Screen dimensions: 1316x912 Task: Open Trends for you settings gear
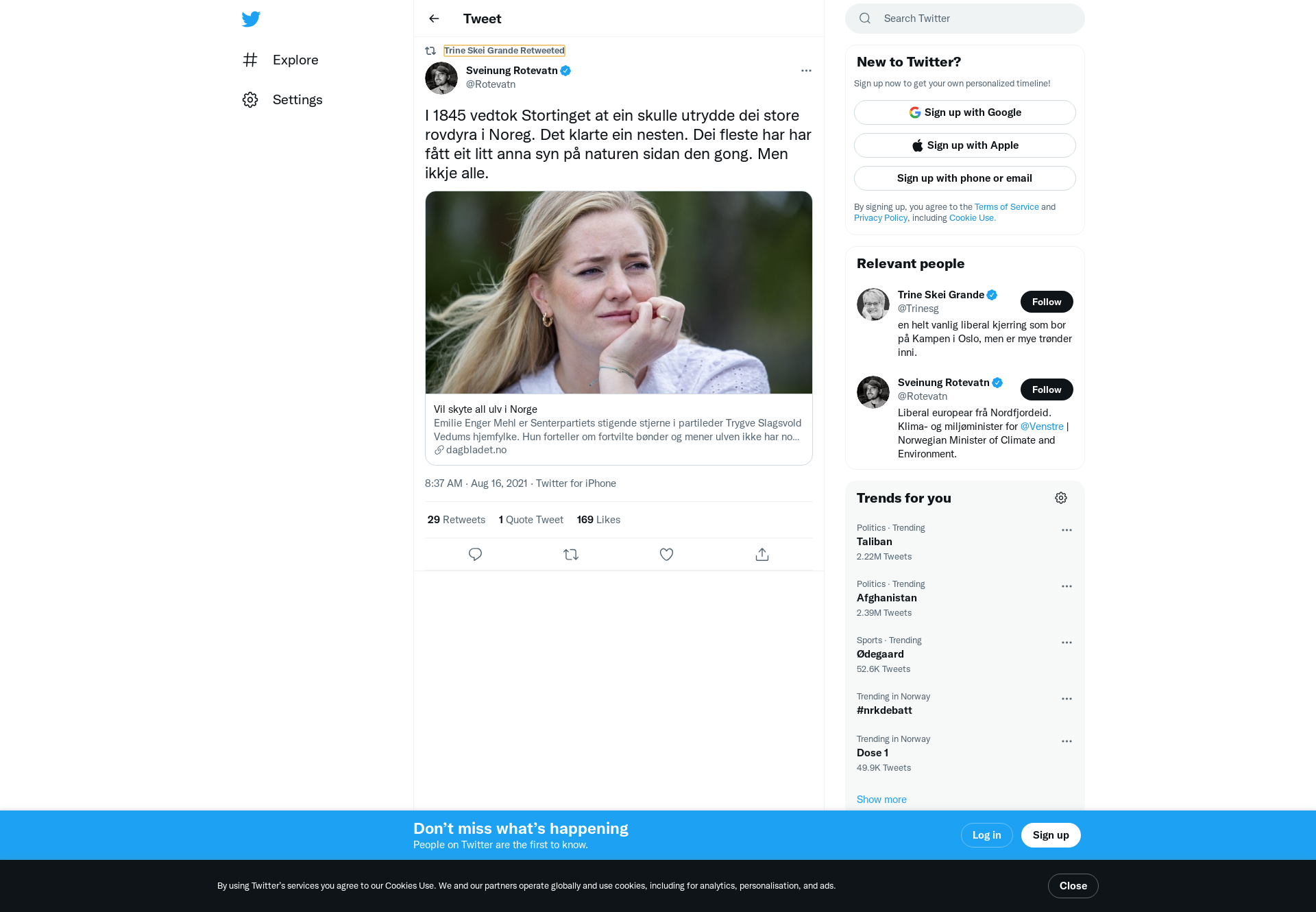click(1061, 498)
